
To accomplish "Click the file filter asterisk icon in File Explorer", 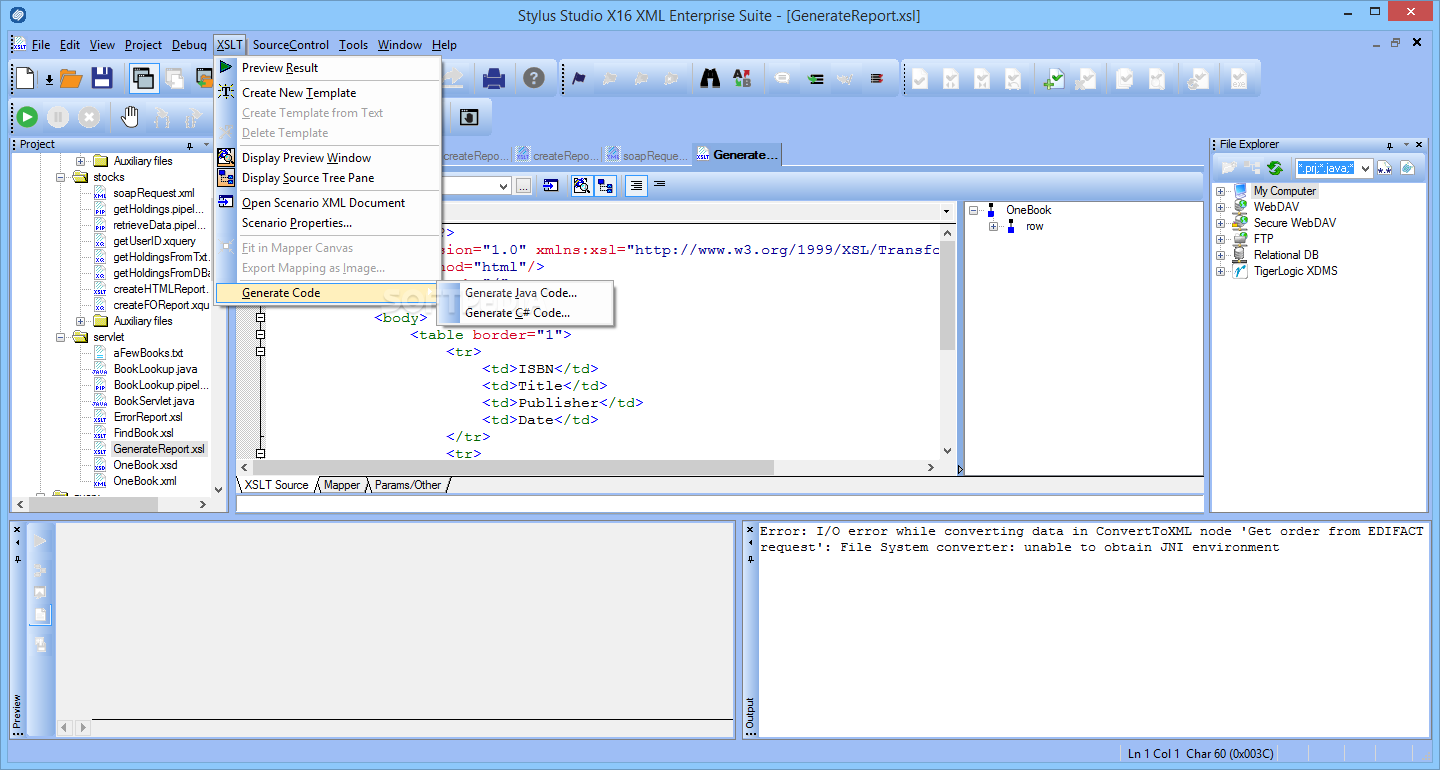I will 1385,168.
